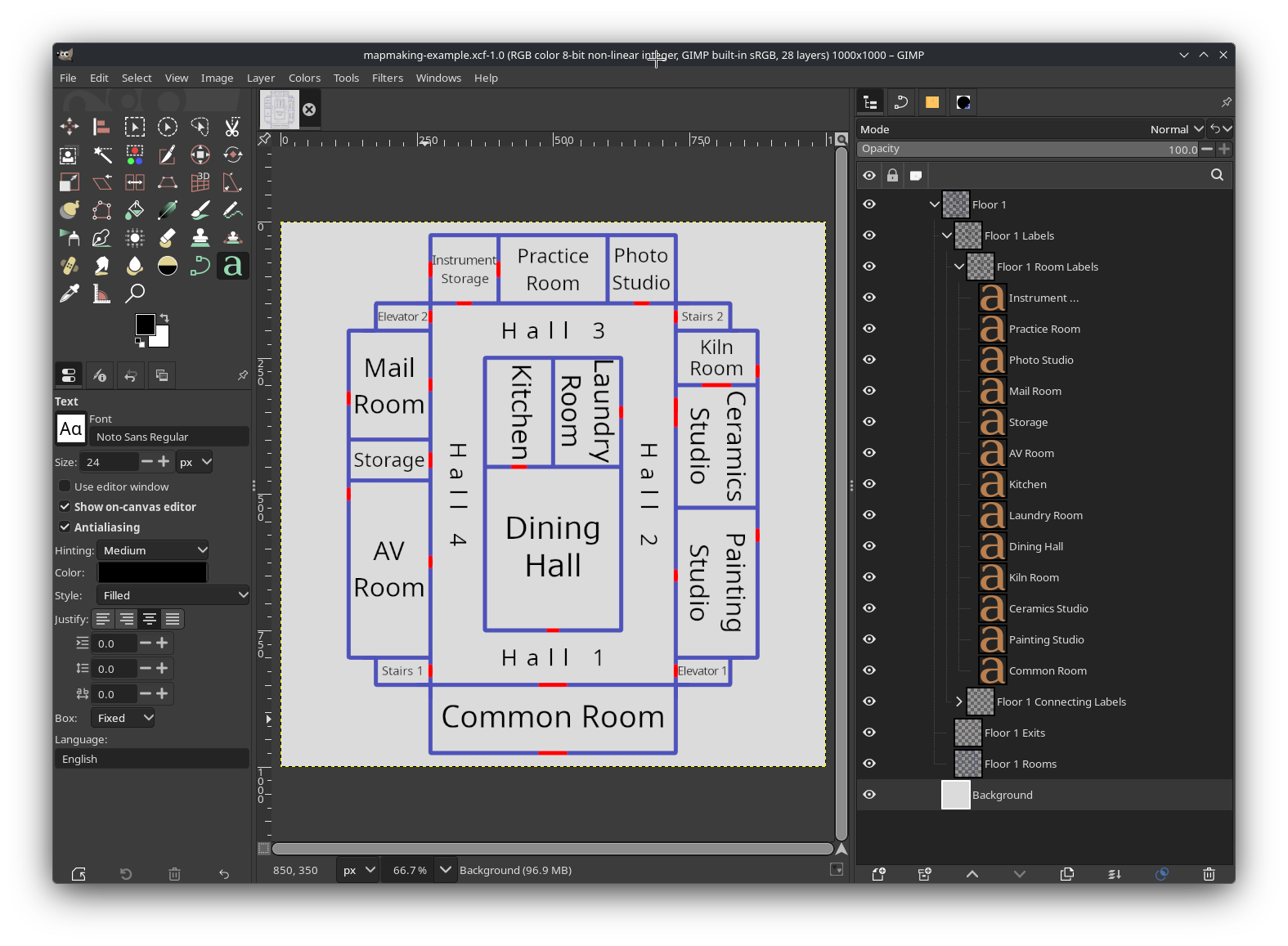The width and height of the screenshot is (1288, 946).
Task: Select the Fuzzy Select magic wand
Action: point(102,155)
